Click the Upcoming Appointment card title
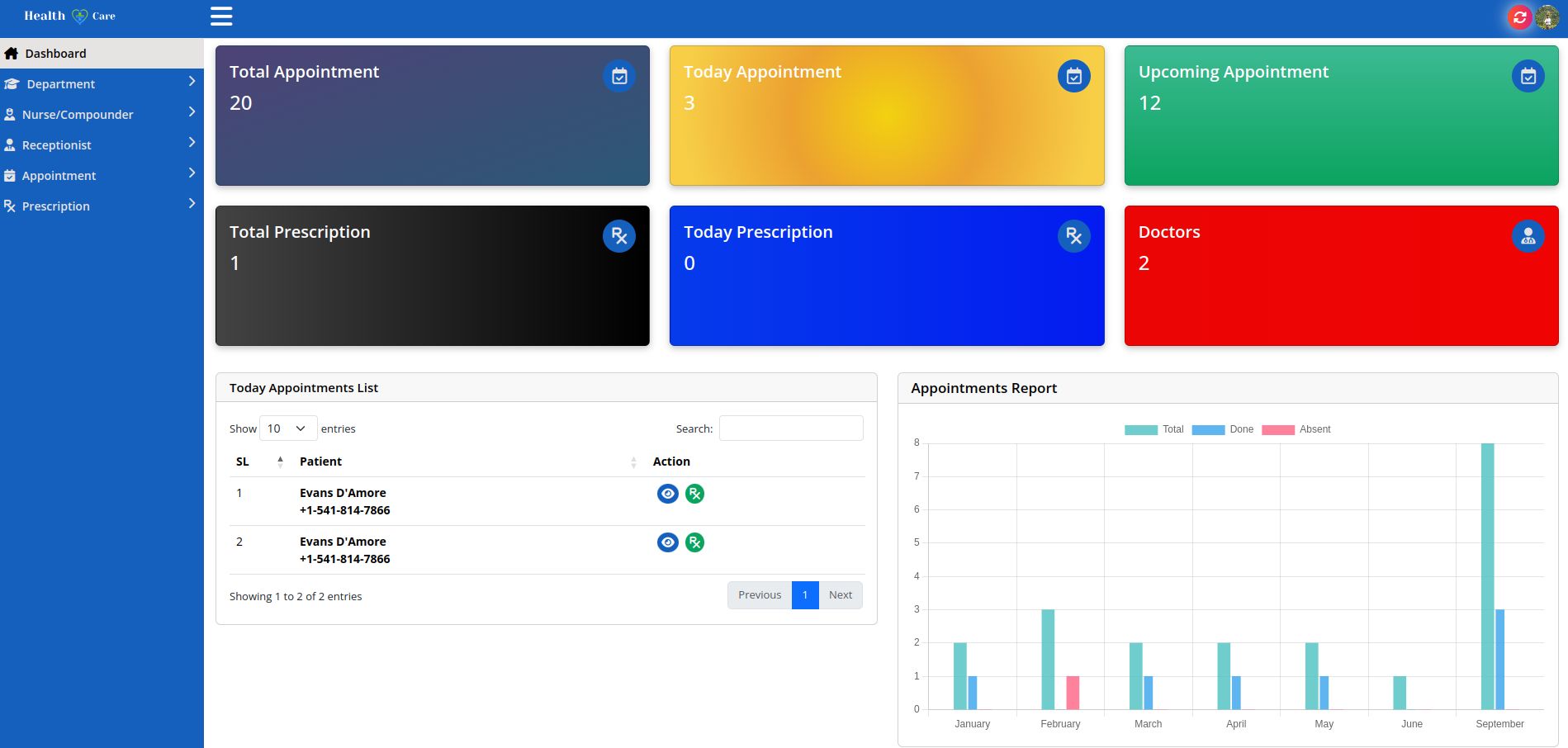This screenshot has width=1568, height=748. [x=1234, y=72]
